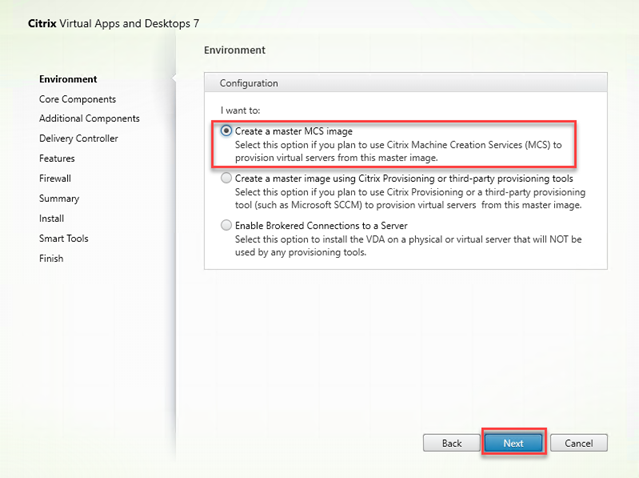Go to Delivery Controller step
The width and height of the screenshot is (639, 478).
tap(79, 139)
